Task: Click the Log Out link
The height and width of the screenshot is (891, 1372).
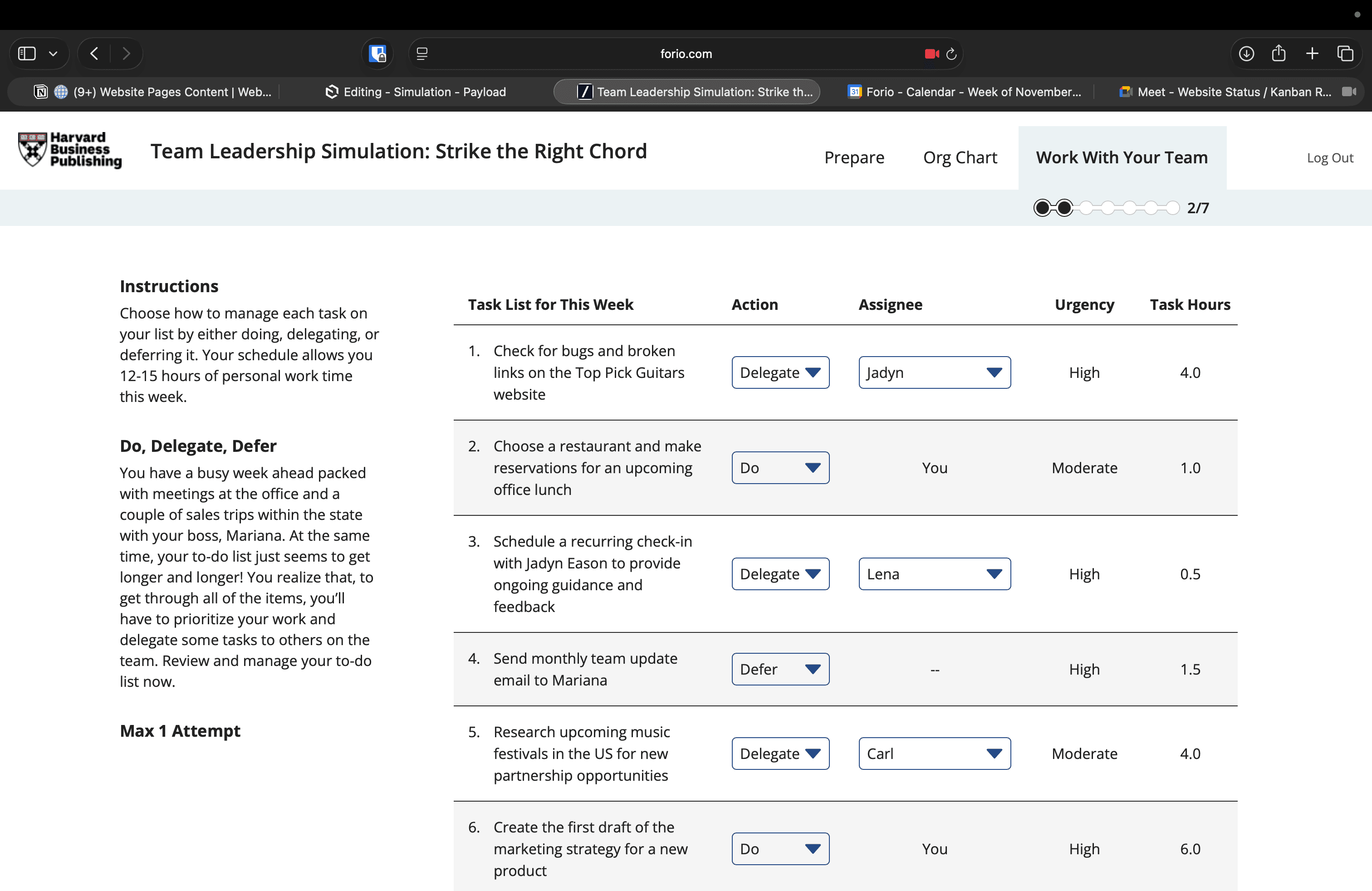Action: tap(1329, 158)
